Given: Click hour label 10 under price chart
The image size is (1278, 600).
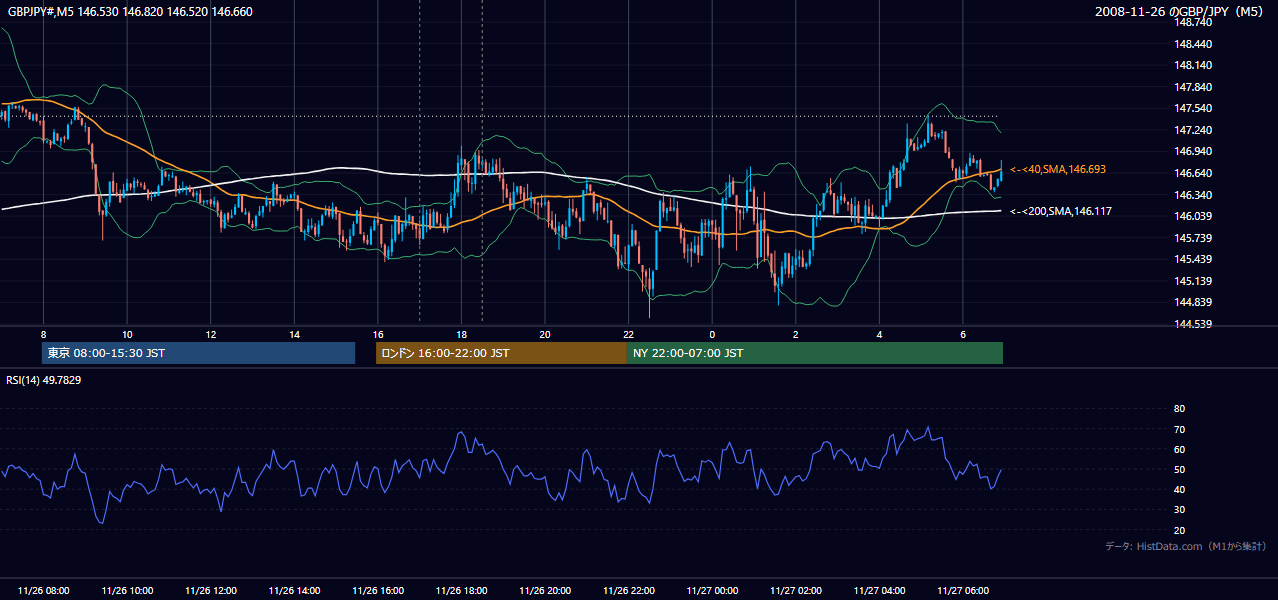Looking at the screenshot, I should point(127,334).
